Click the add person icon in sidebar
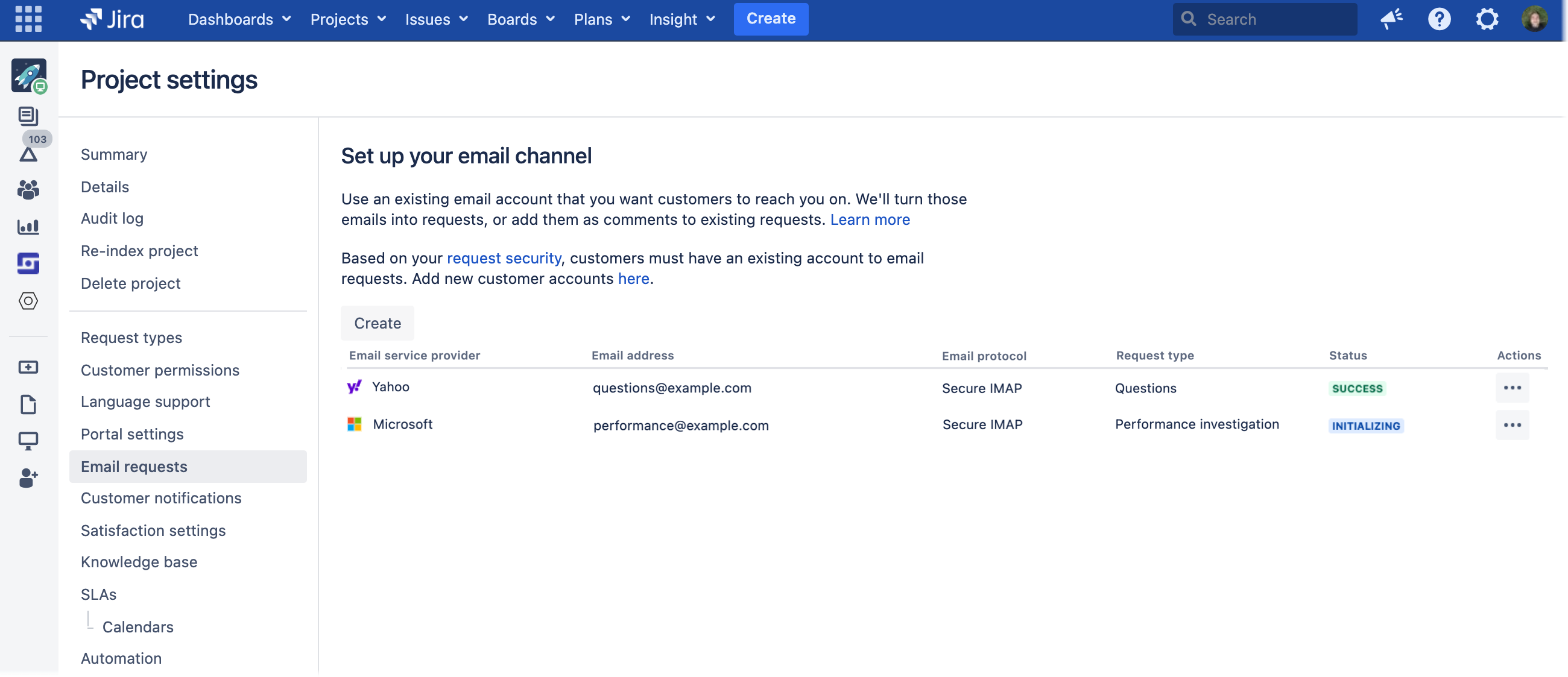The width and height of the screenshot is (1568, 677). coord(28,478)
